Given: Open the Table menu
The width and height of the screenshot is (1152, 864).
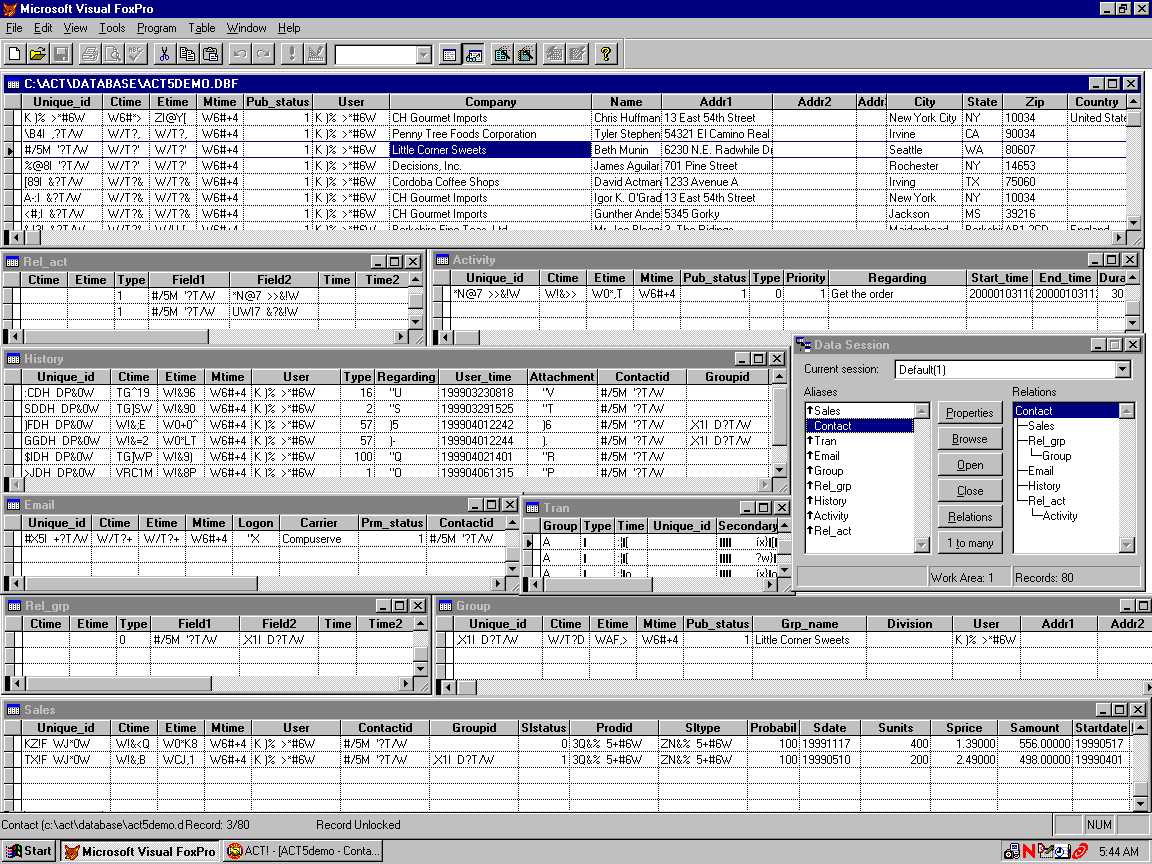Looking at the screenshot, I should click(x=201, y=28).
